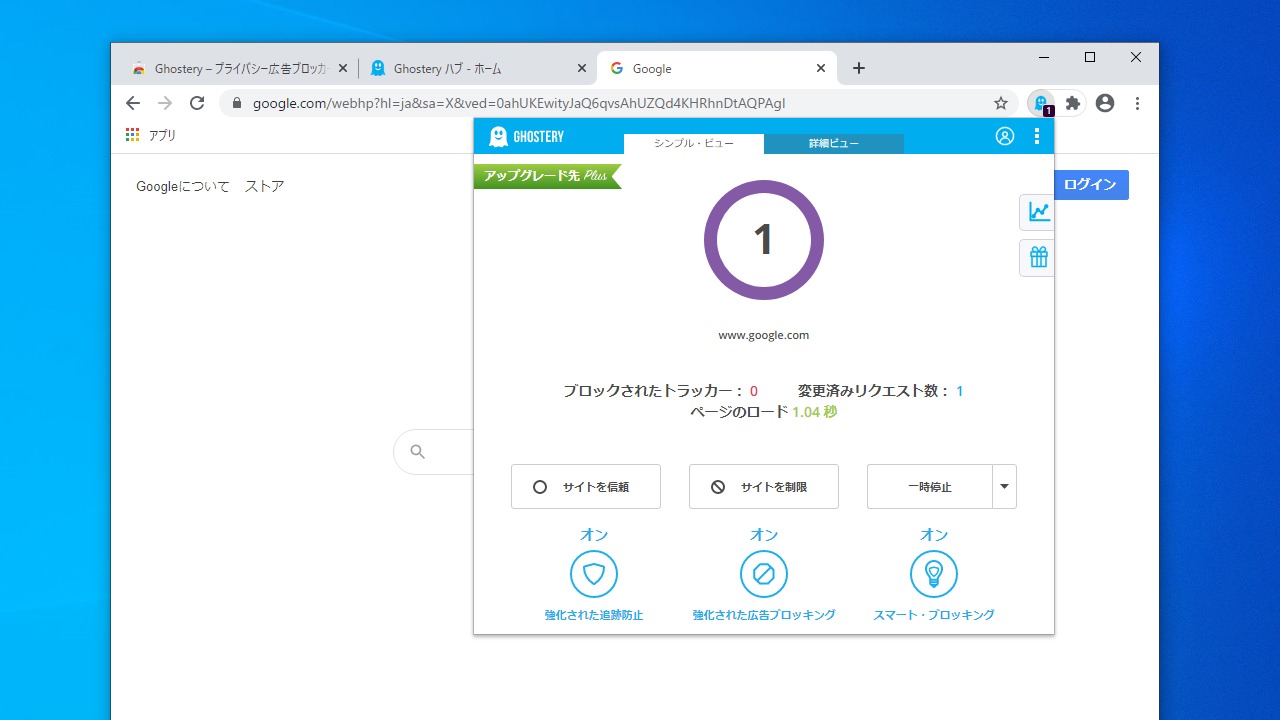Toggle スマート・ブロッキング lightbulb

coord(934,574)
